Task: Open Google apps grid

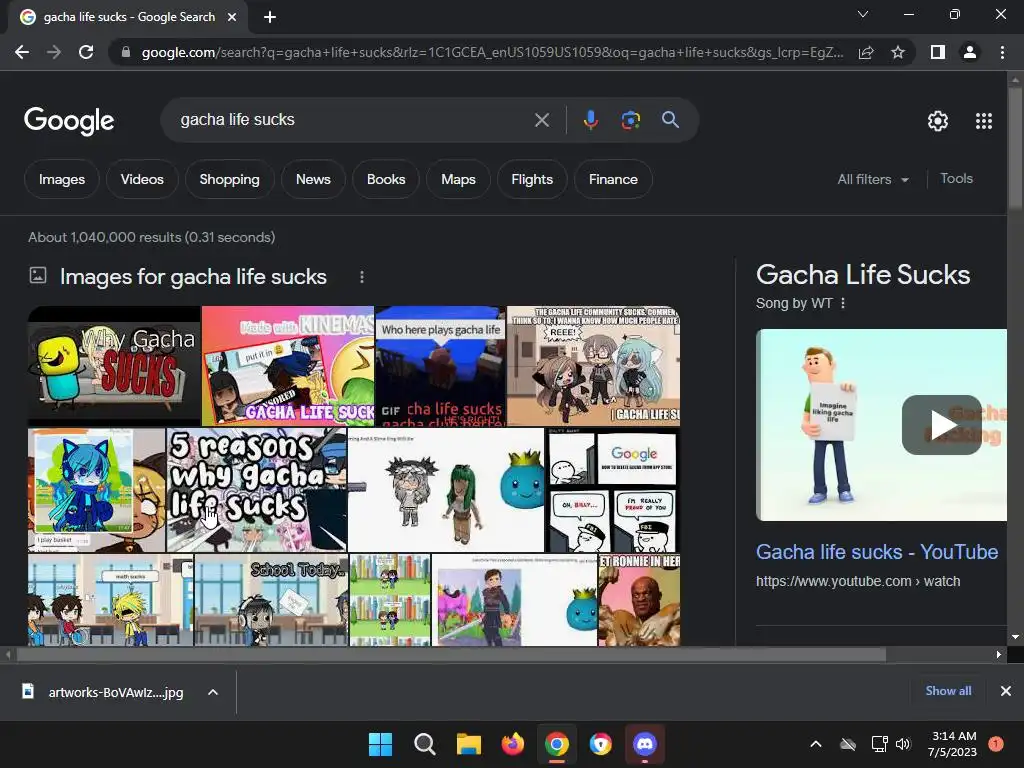Action: pos(984,121)
